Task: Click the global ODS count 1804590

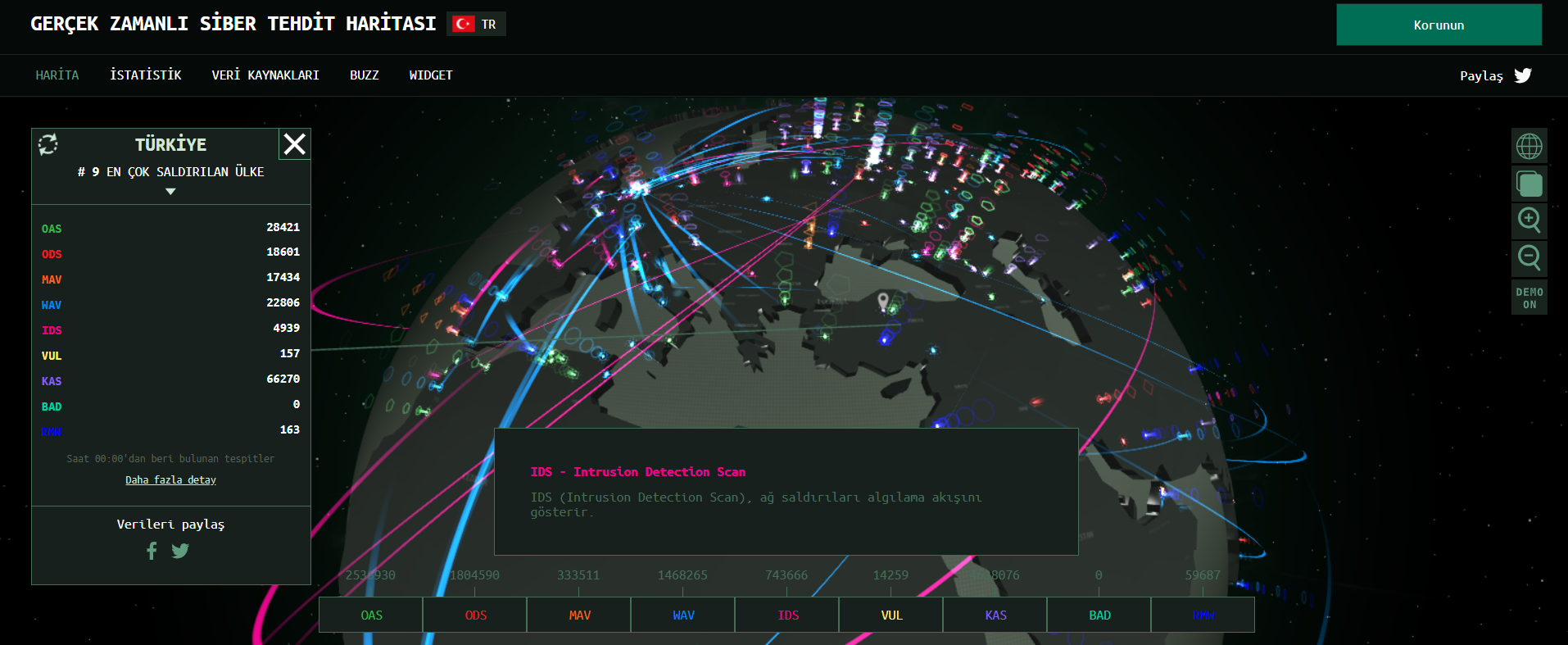Action: (474, 575)
